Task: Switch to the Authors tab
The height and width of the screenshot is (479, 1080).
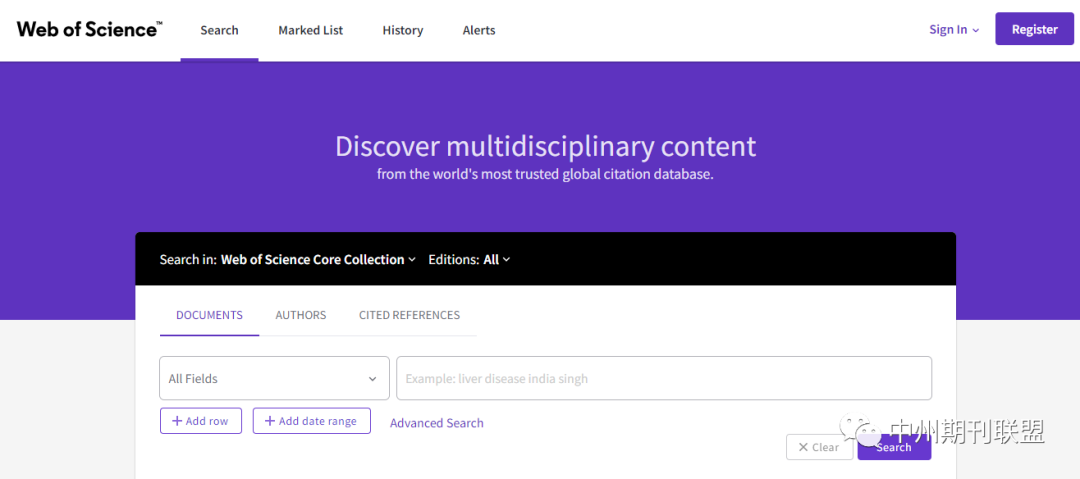Action: click(301, 315)
